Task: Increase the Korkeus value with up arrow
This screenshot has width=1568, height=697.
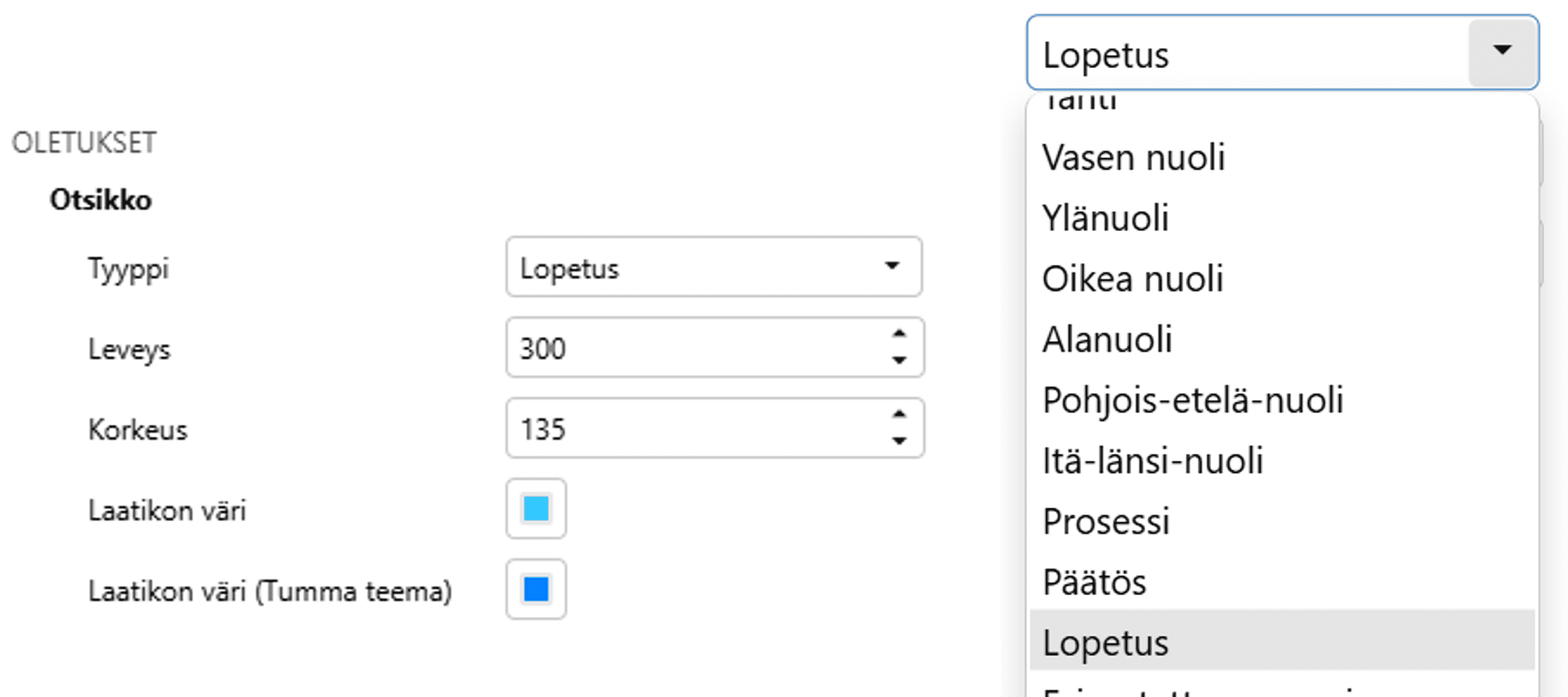Action: (x=899, y=415)
